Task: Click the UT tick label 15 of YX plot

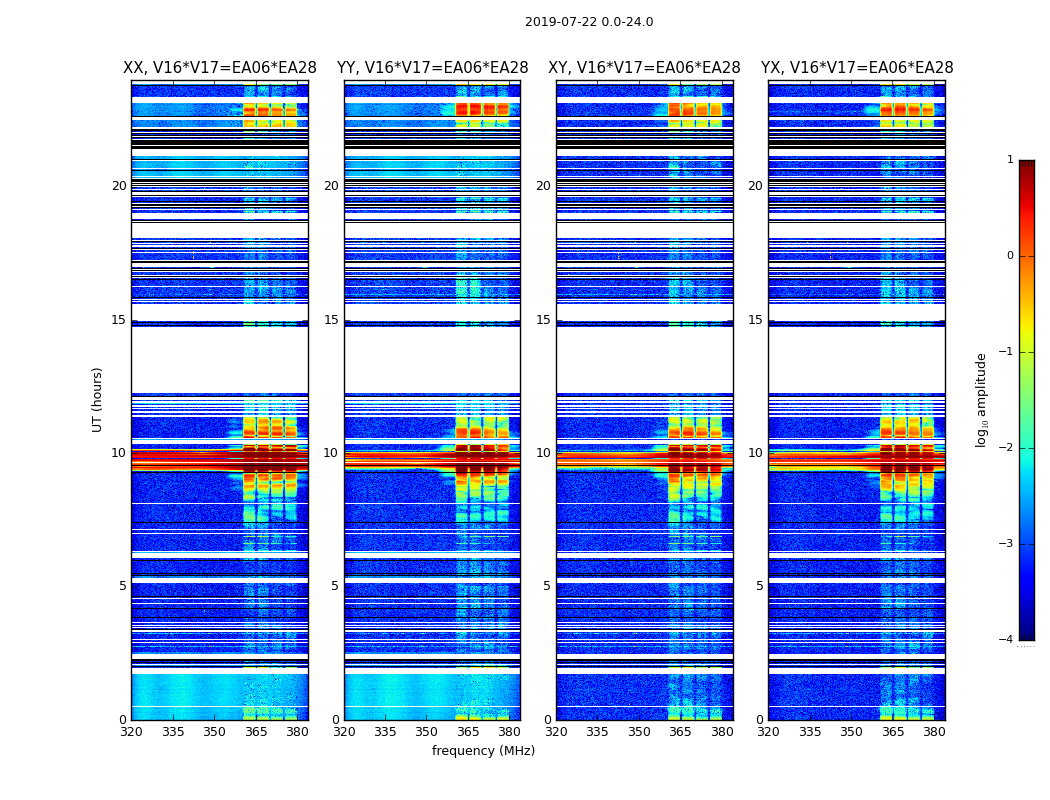Action: [x=755, y=320]
